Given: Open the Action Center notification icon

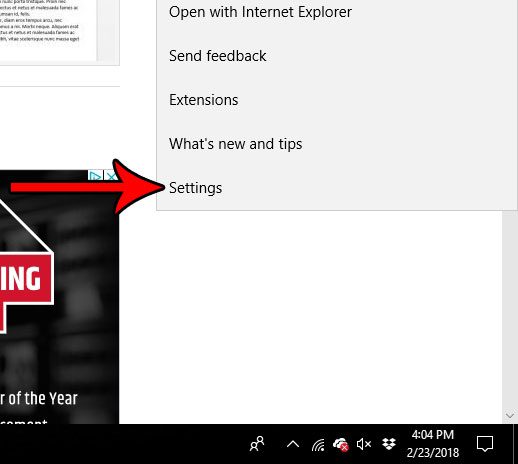Looking at the screenshot, I should pyautogui.click(x=485, y=444).
